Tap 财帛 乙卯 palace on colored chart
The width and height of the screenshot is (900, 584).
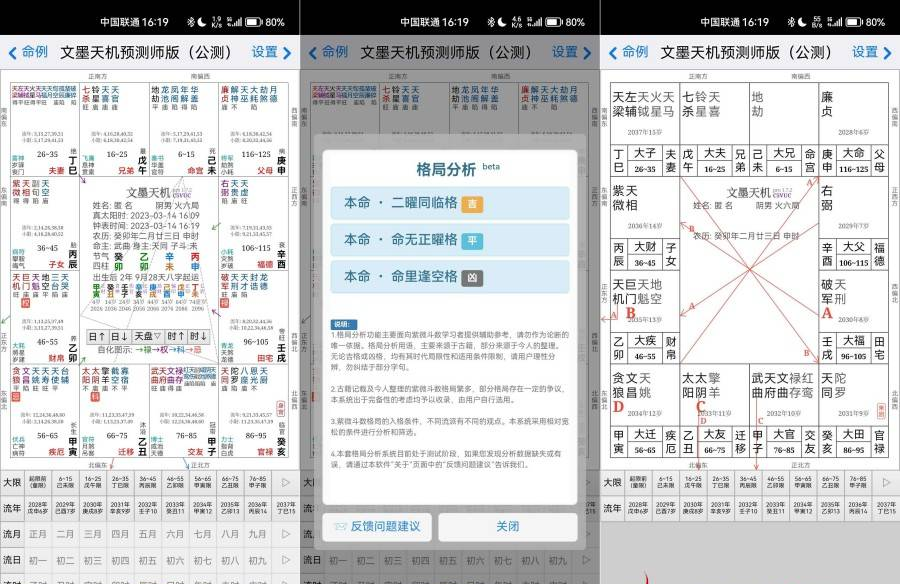44,318
